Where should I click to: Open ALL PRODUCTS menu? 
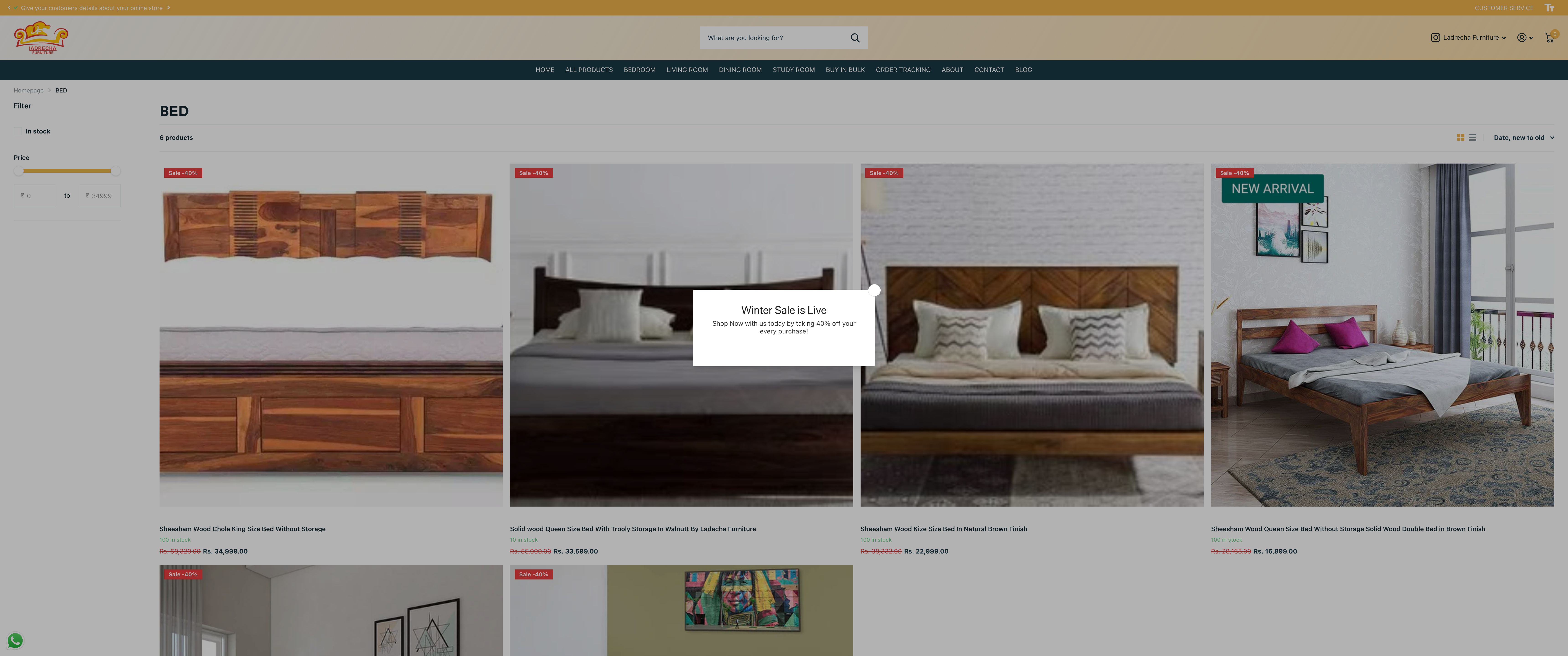pos(589,70)
